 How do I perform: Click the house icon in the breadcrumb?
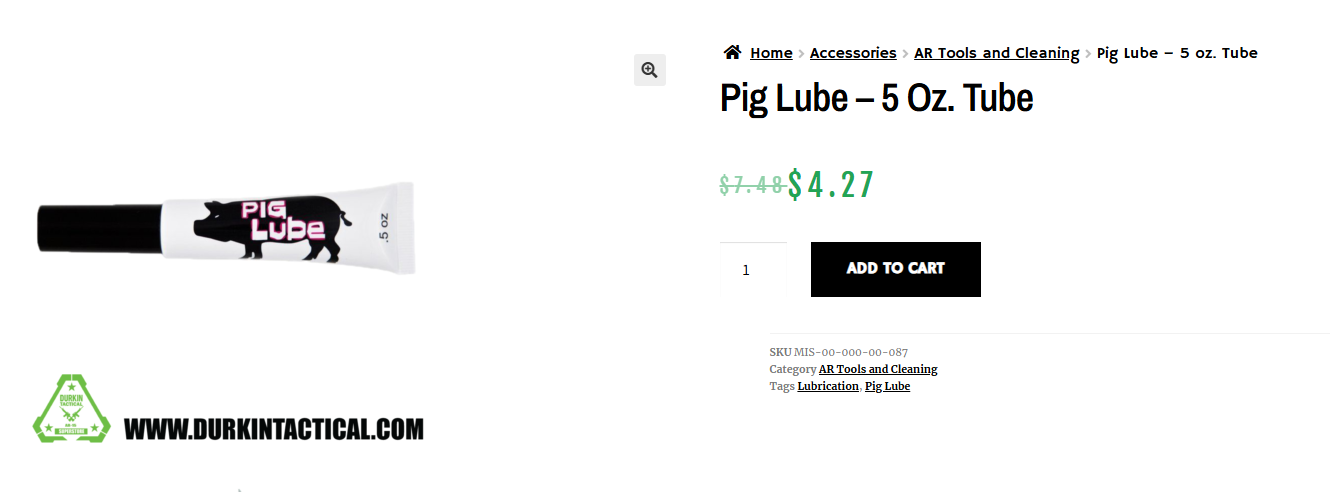[733, 53]
